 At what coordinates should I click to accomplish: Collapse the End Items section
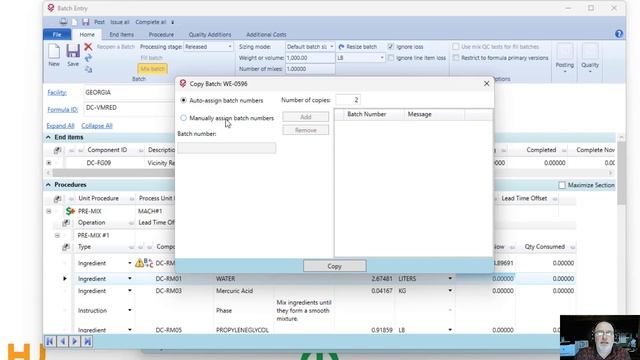[48, 138]
